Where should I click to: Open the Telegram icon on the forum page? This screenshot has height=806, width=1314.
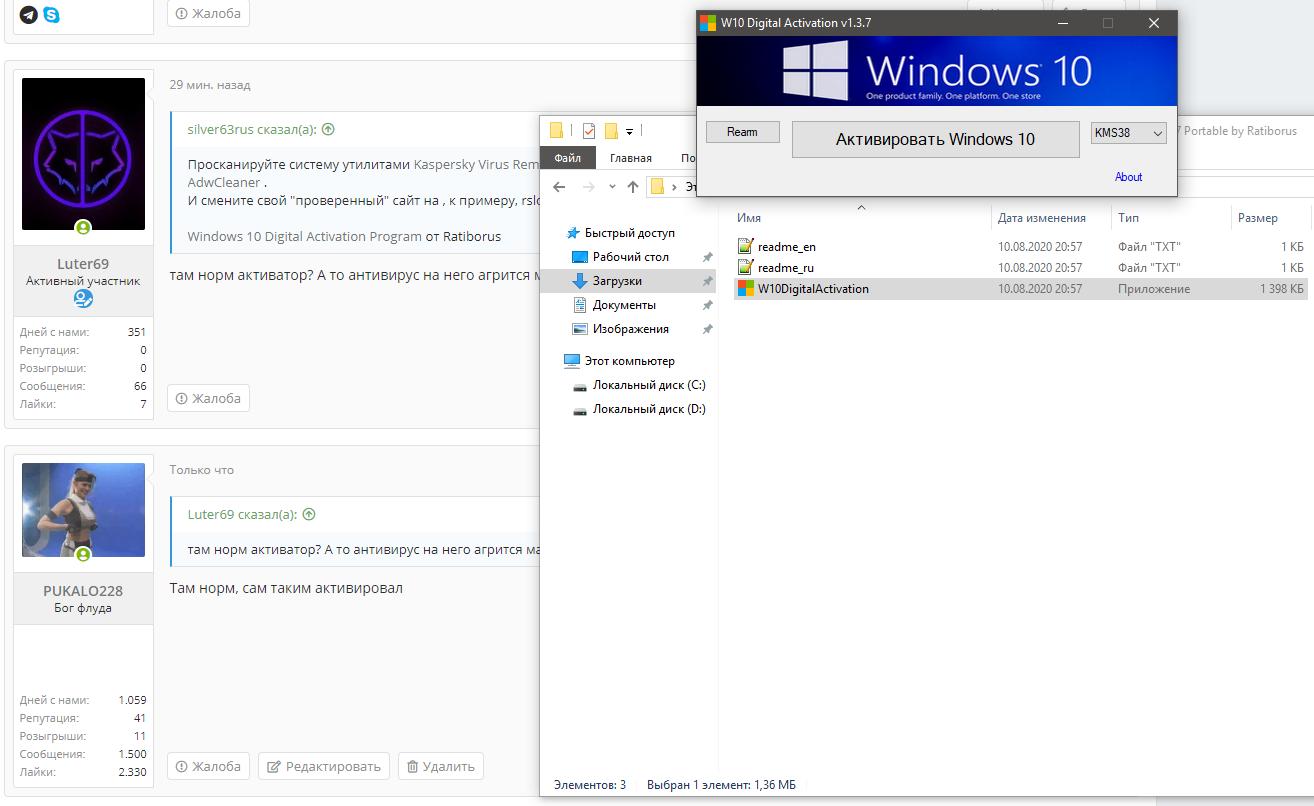(x=29, y=15)
